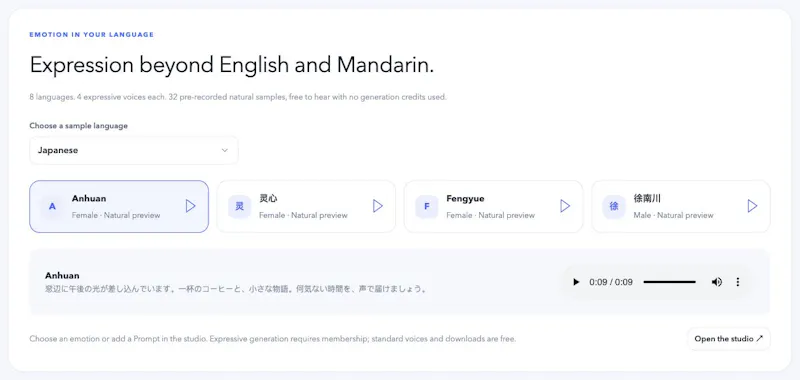Play the 灵心 voice preview
The height and width of the screenshot is (380, 800).
[x=378, y=206]
